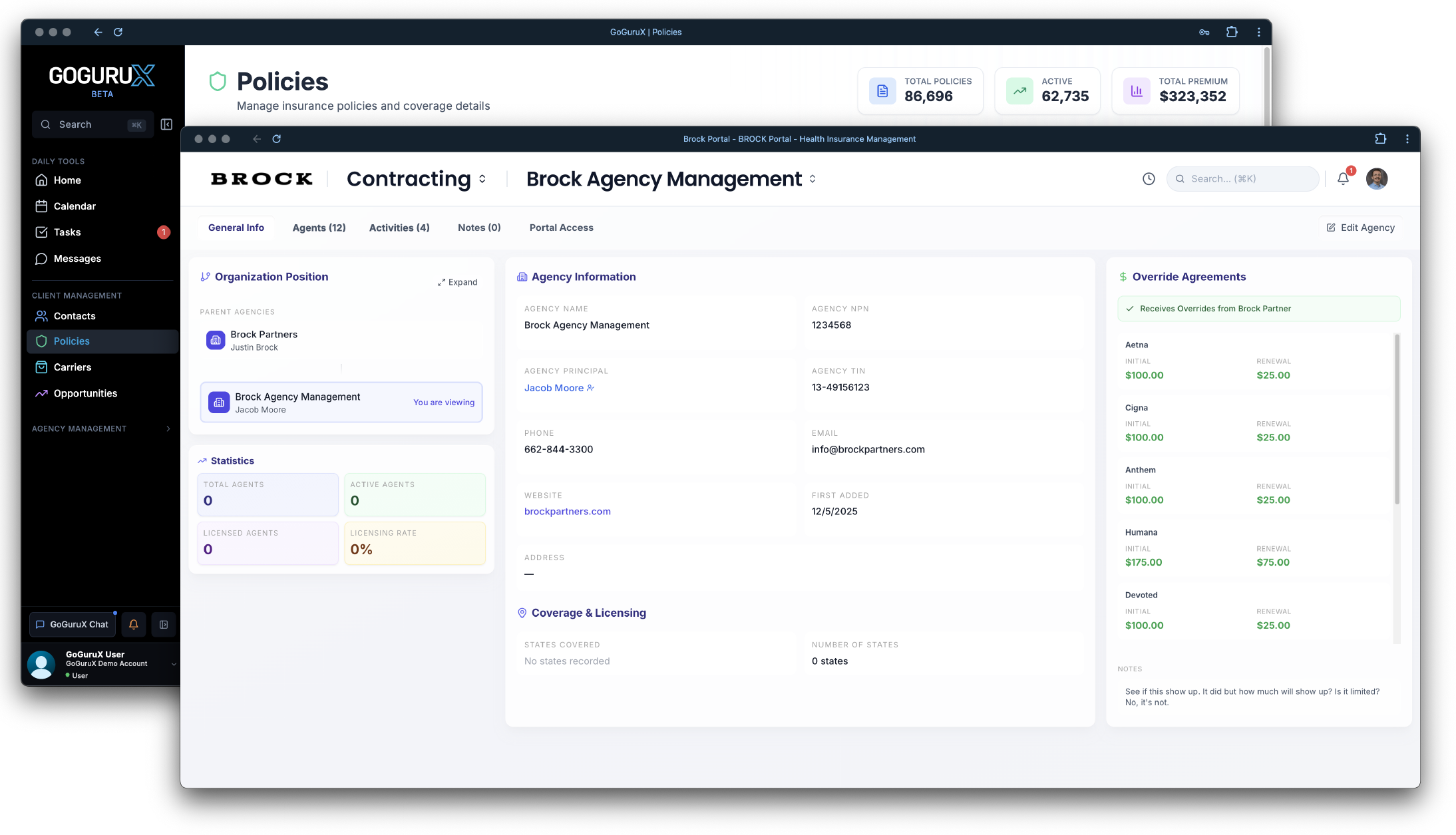Click the notification bell in Brock portal

point(1343,178)
